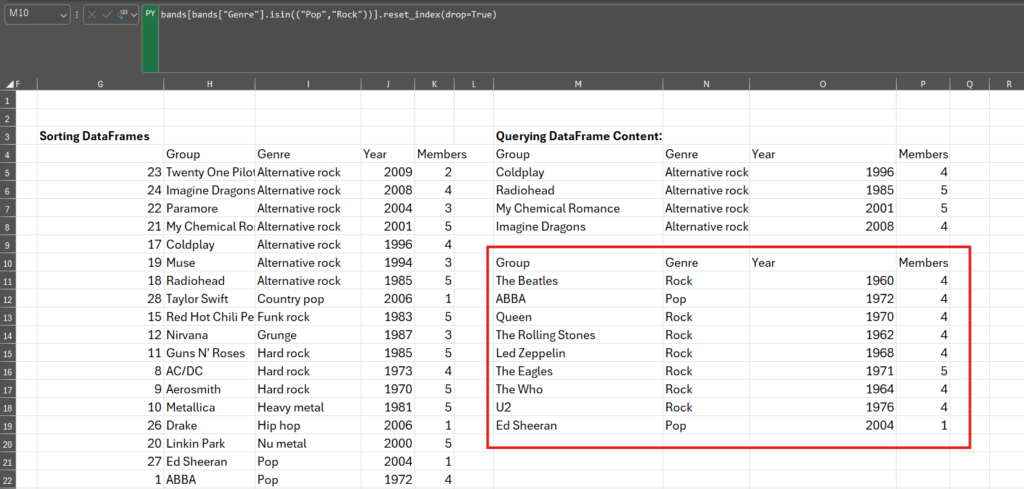This screenshot has width=1024, height=489.
Task: Select the 'Led Zeppelin' cell
Action: pyautogui.click(x=578, y=353)
